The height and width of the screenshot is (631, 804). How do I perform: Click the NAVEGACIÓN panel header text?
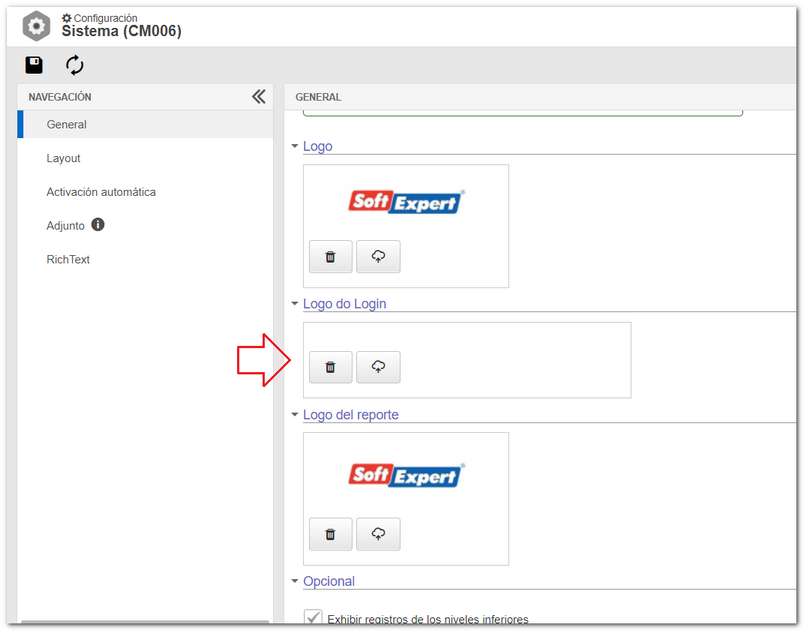[x=60, y=97]
